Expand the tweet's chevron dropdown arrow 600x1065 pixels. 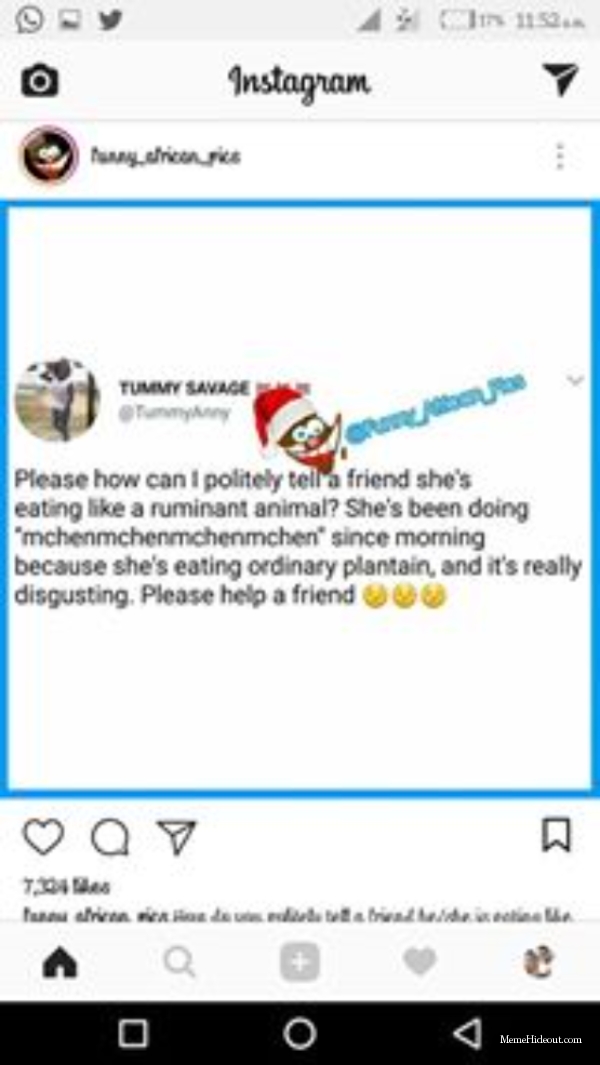click(x=576, y=380)
